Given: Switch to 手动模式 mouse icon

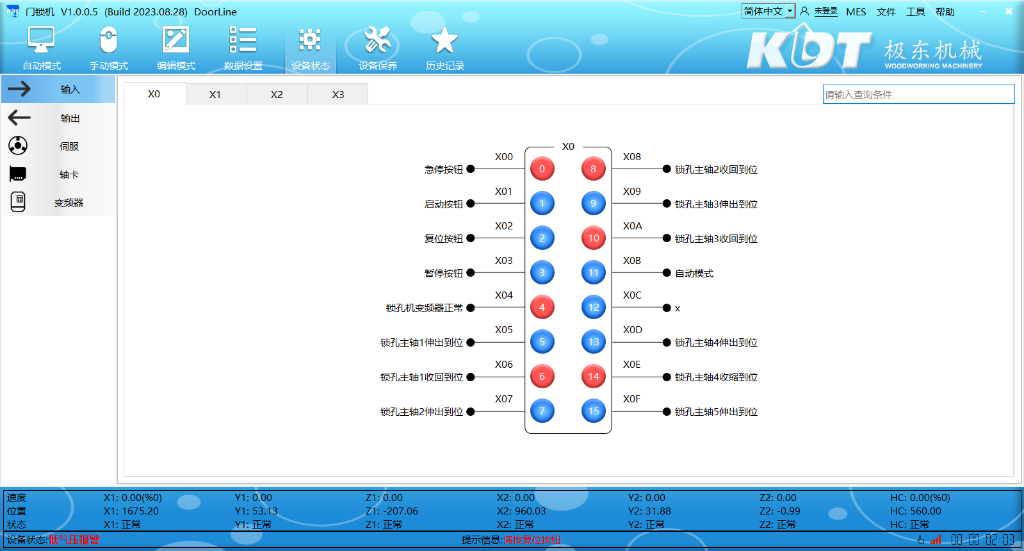Looking at the screenshot, I should (x=109, y=42).
